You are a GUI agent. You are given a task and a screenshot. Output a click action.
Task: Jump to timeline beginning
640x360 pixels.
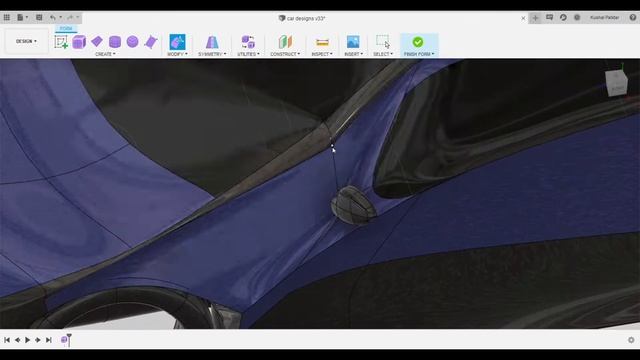point(7,340)
